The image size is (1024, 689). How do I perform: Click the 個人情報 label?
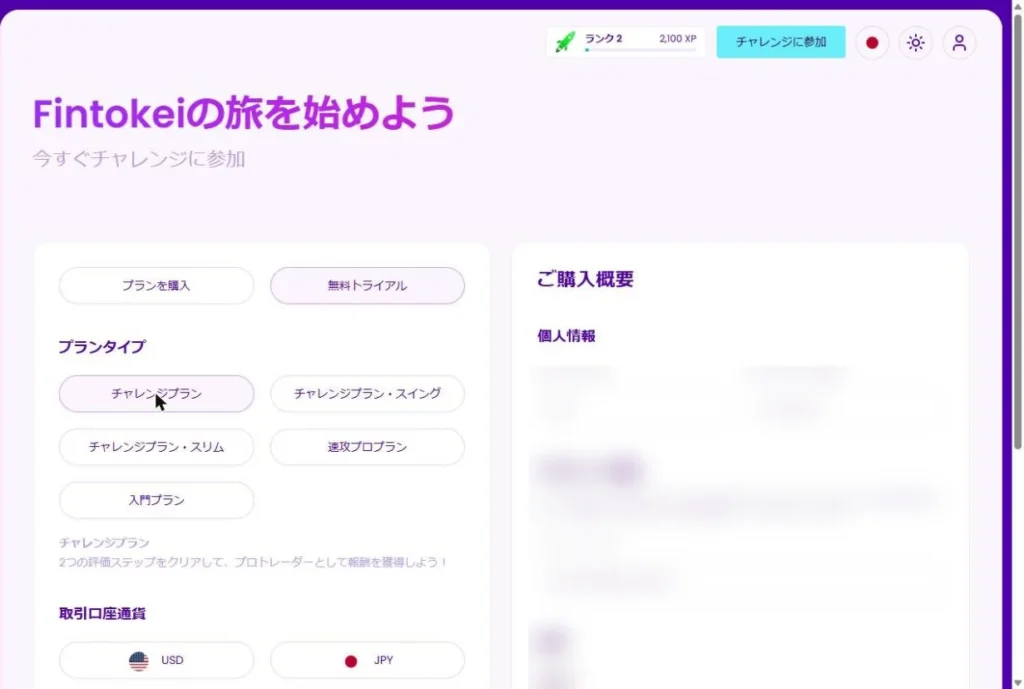pyautogui.click(x=566, y=336)
